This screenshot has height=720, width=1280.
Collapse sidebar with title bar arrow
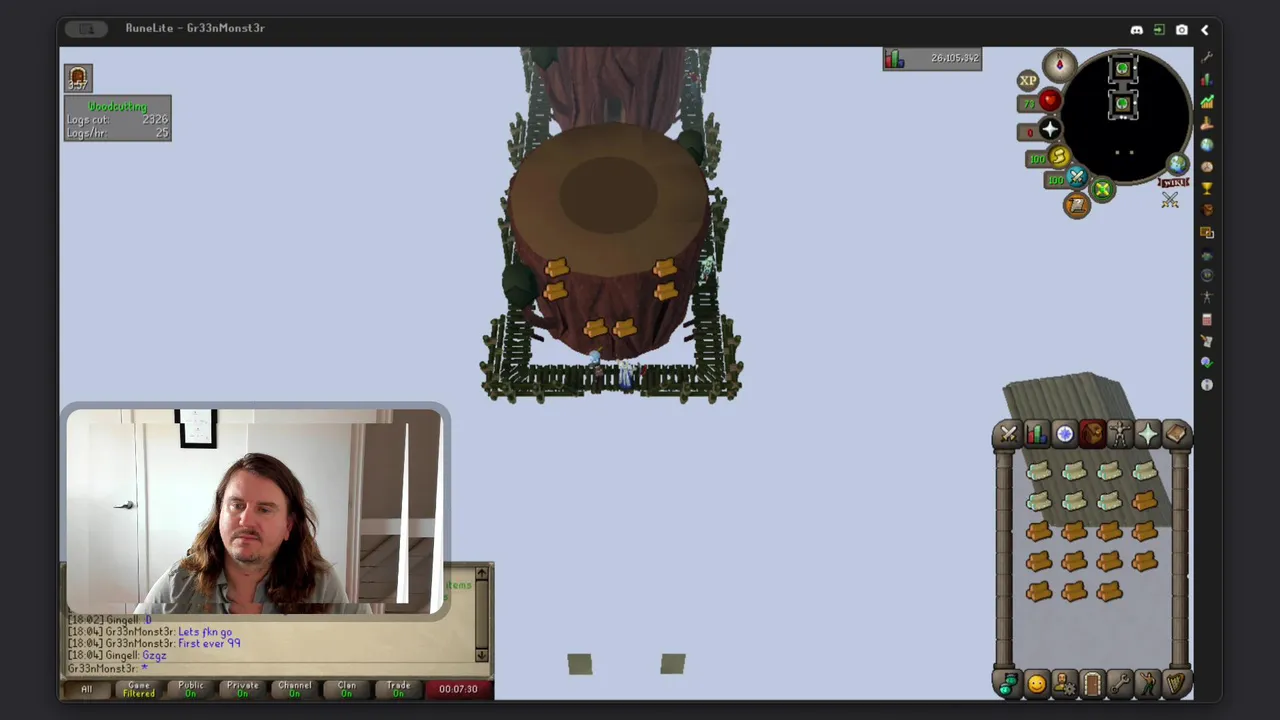pyautogui.click(x=1205, y=30)
